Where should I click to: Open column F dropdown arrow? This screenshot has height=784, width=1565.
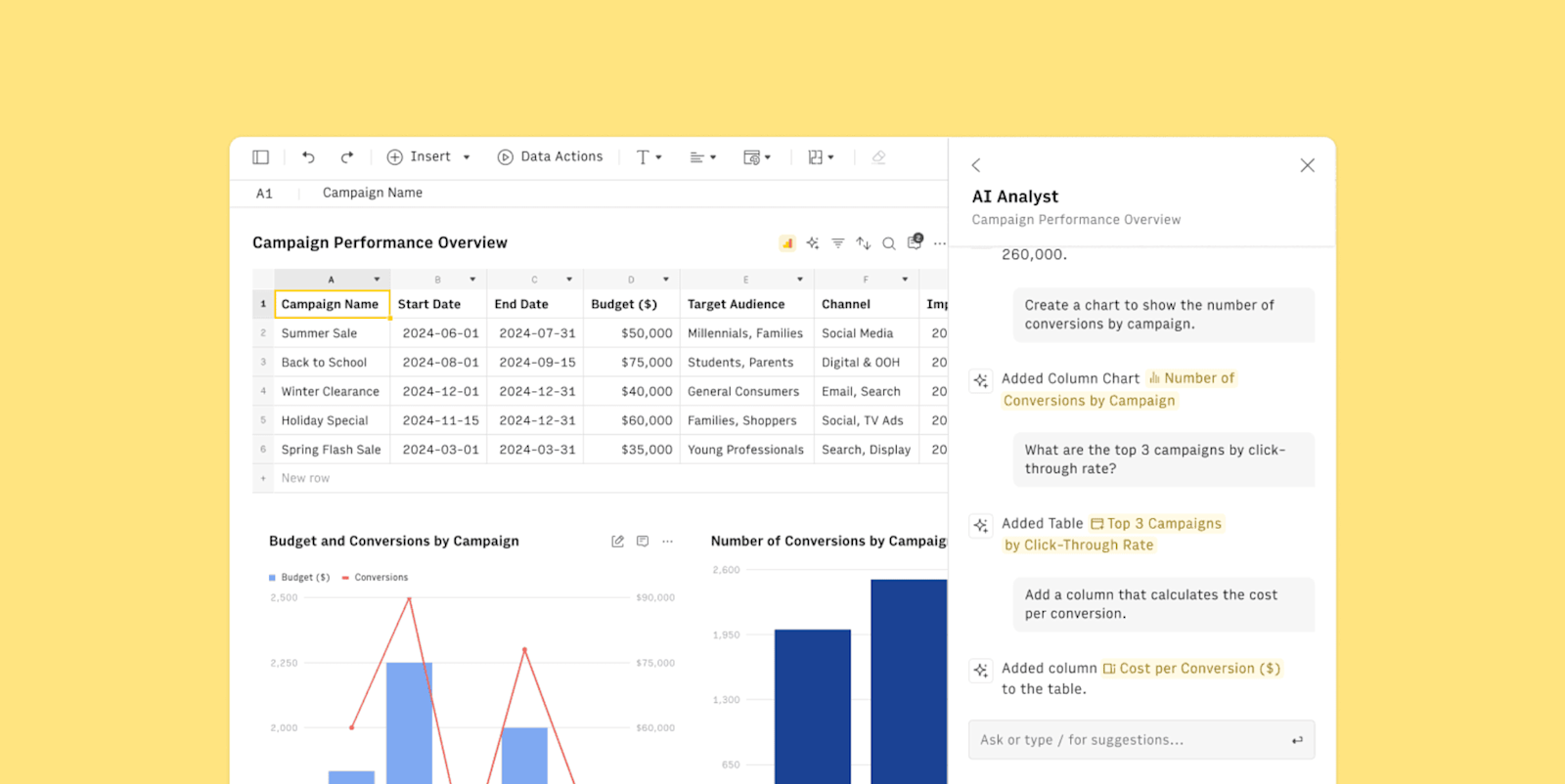click(x=905, y=280)
